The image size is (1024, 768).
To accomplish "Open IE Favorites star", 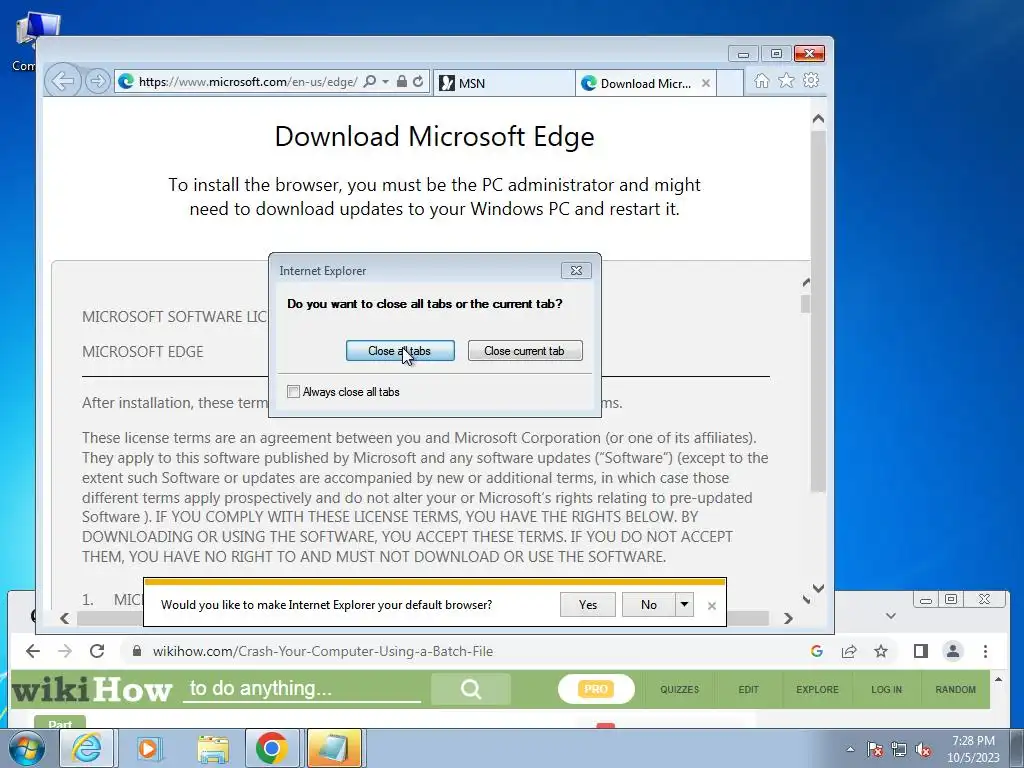I will [x=786, y=81].
